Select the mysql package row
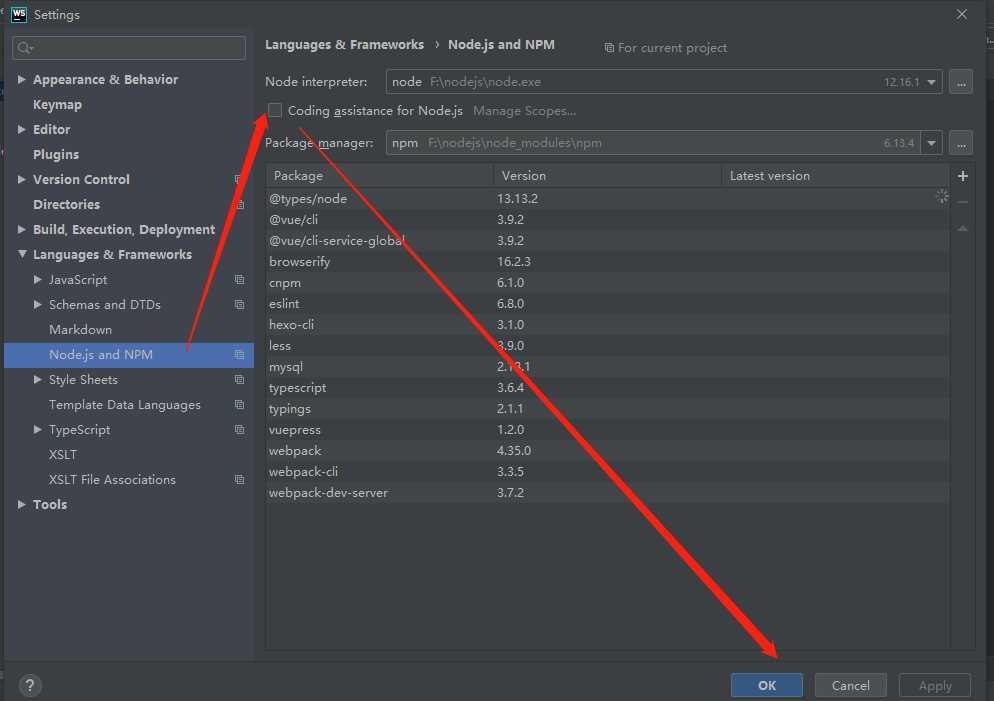 pyautogui.click(x=607, y=366)
